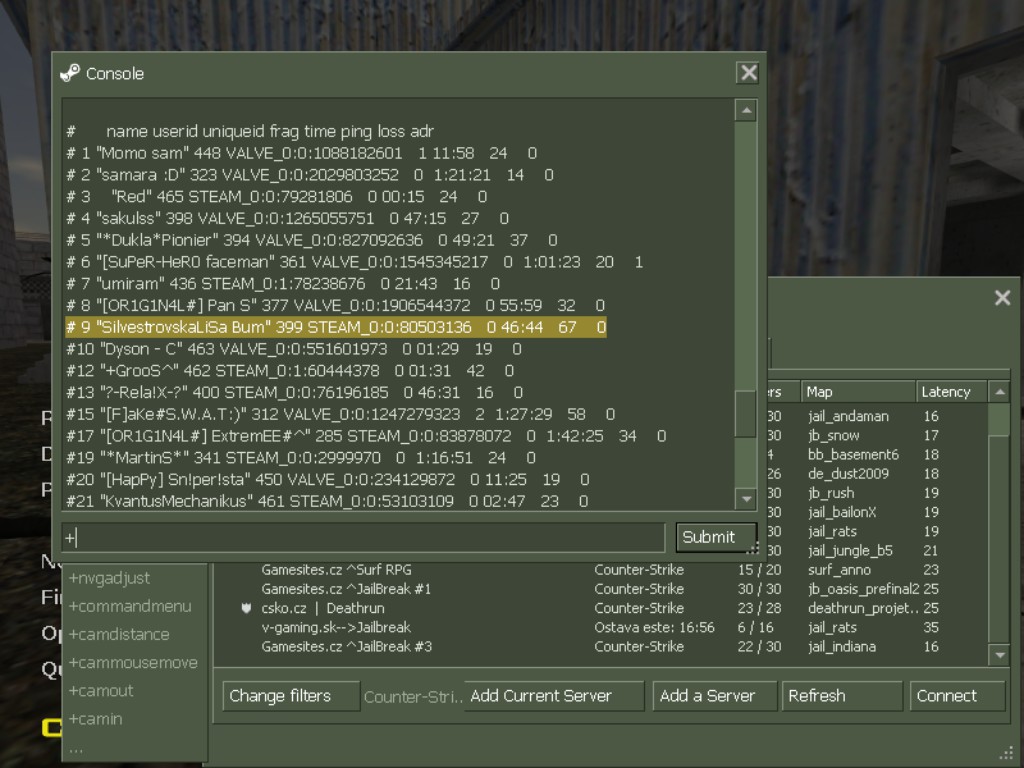Open Change filters in server browser

click(x=291, y=696)
